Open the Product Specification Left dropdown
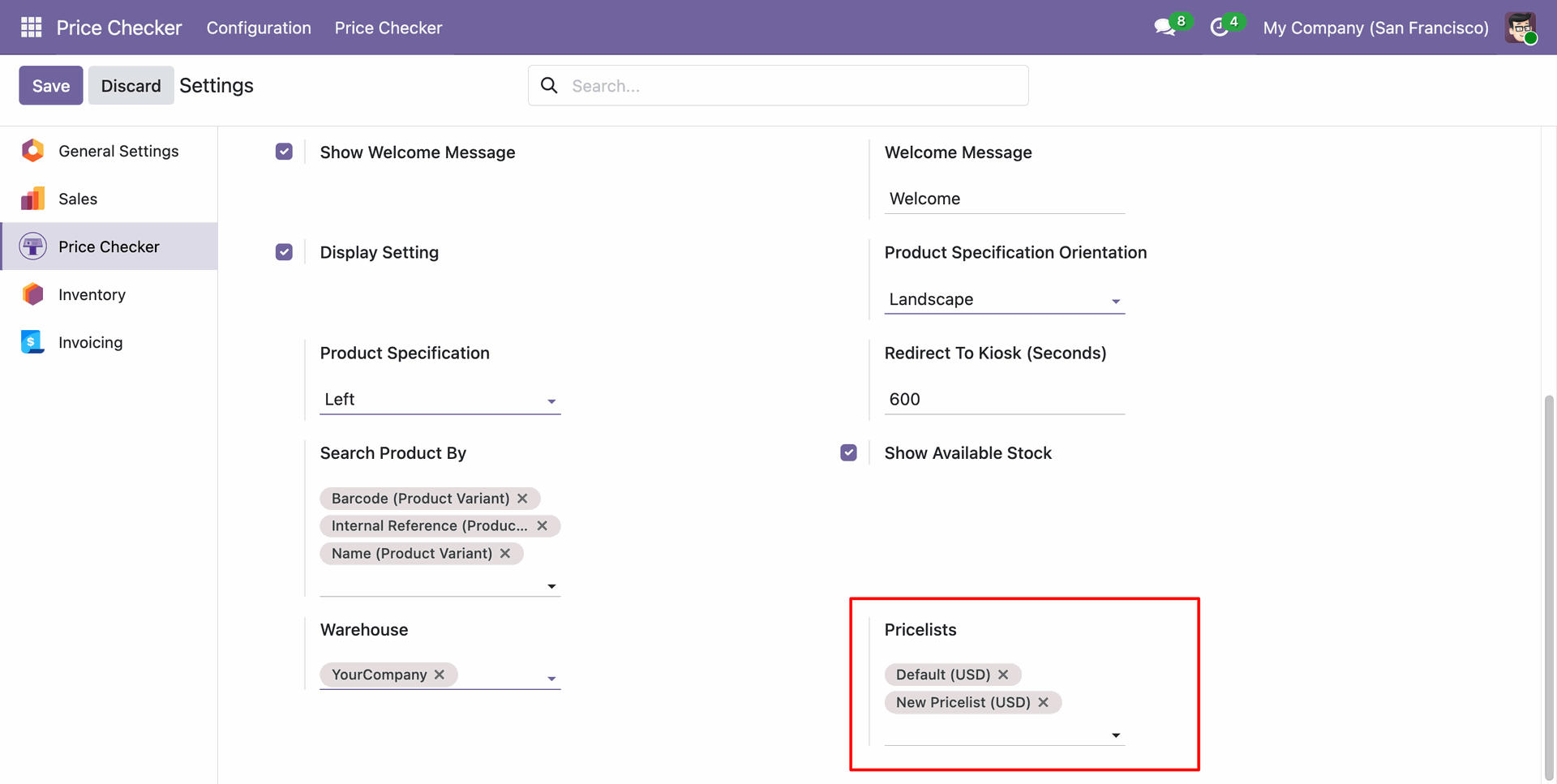This screenshot has height=784, width=1557. (x=440, y=400)
